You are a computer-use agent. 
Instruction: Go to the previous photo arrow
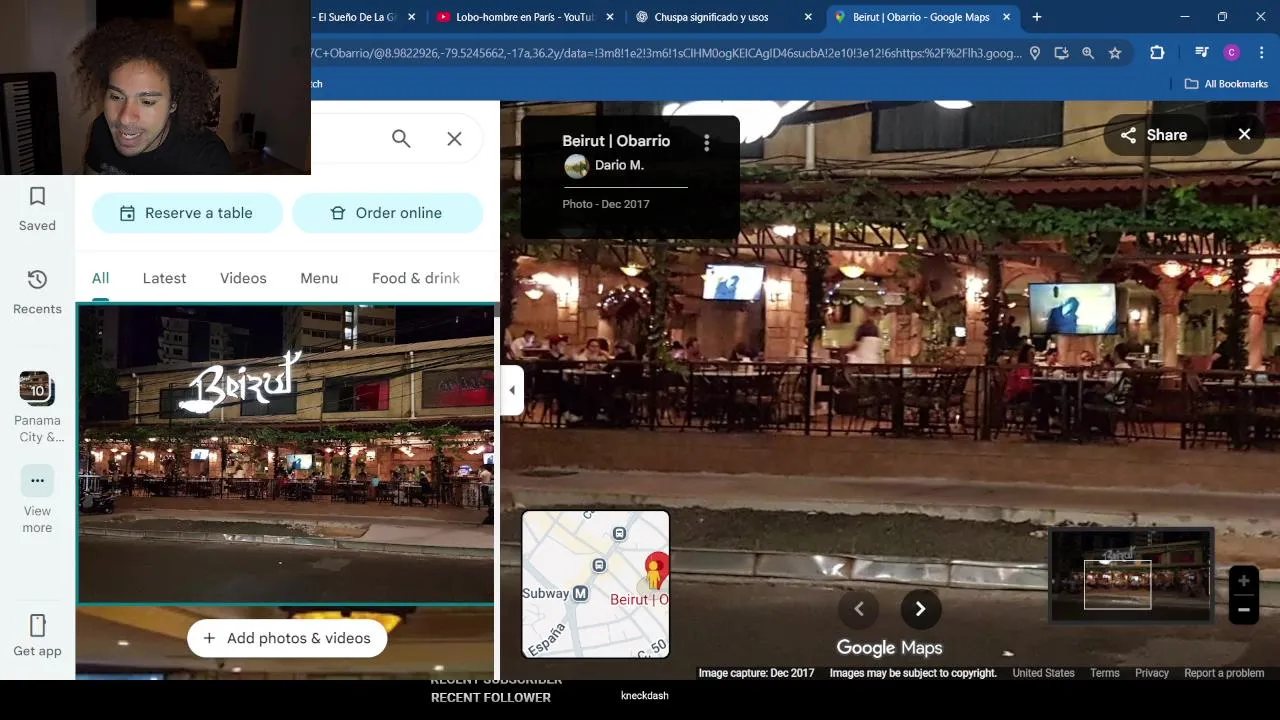click(858, 609)
